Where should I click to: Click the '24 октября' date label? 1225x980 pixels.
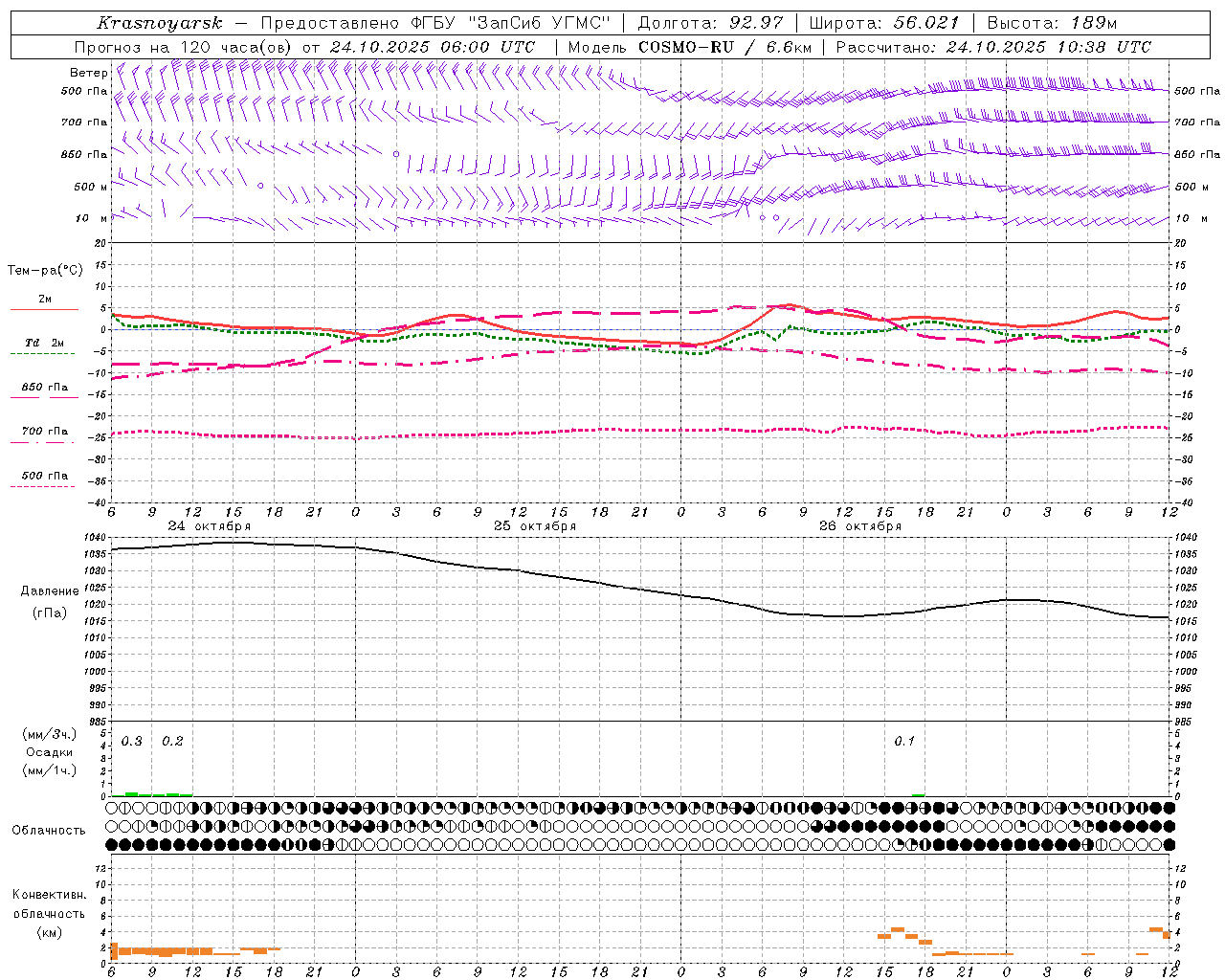point(210,526)
